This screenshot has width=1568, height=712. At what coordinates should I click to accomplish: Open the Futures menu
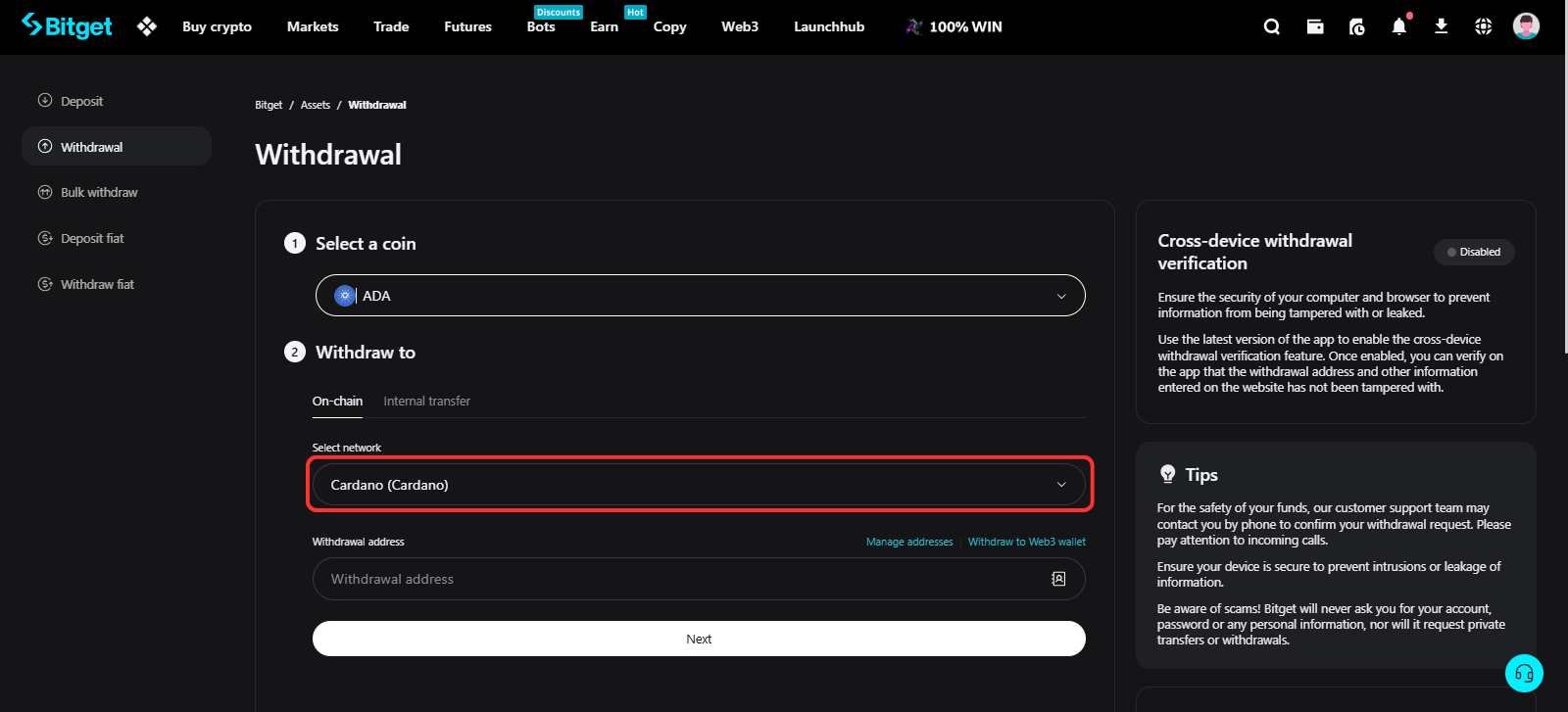click(467, 26)
